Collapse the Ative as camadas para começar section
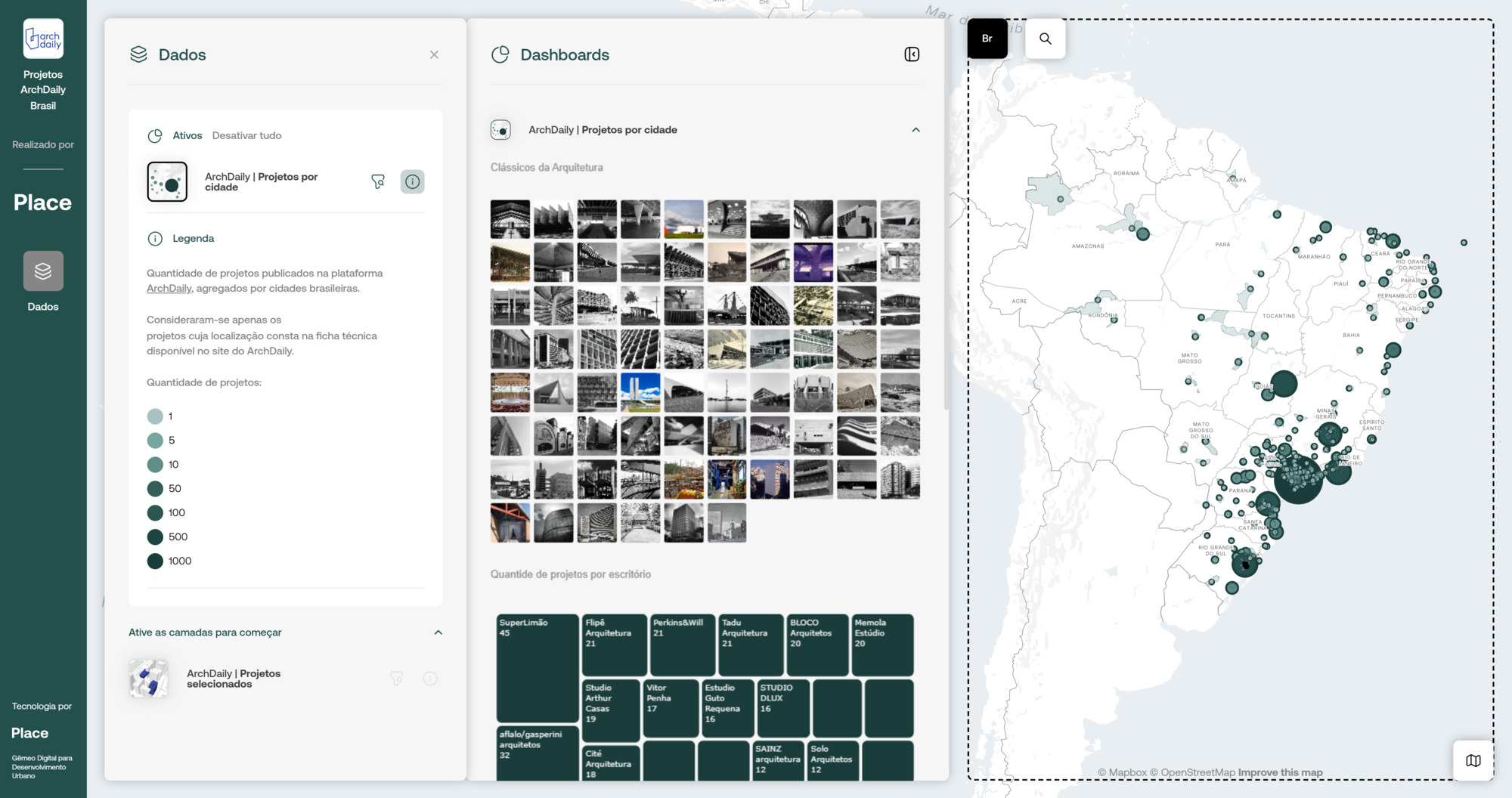 438,633
